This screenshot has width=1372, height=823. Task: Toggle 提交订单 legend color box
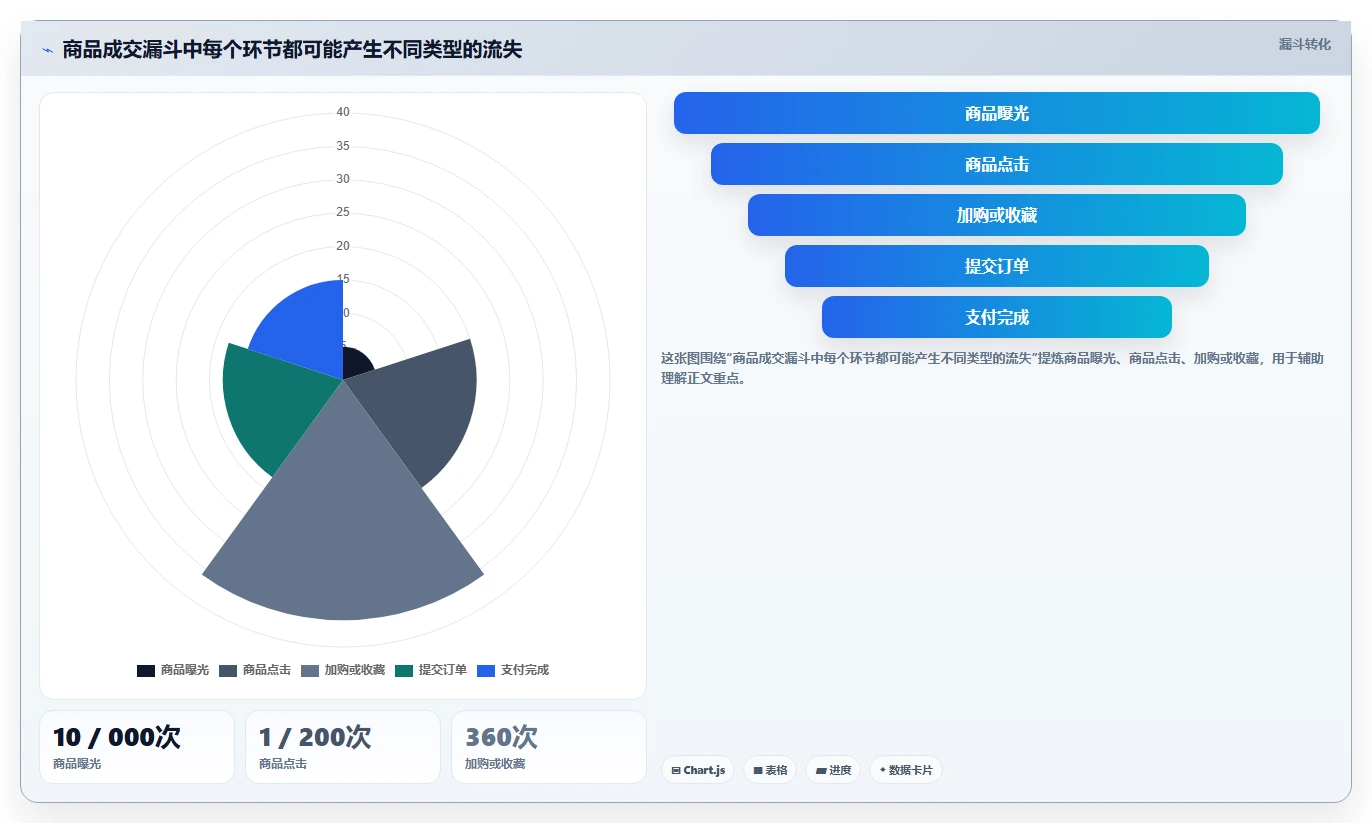pyautogui.click(x=404, y=670)
